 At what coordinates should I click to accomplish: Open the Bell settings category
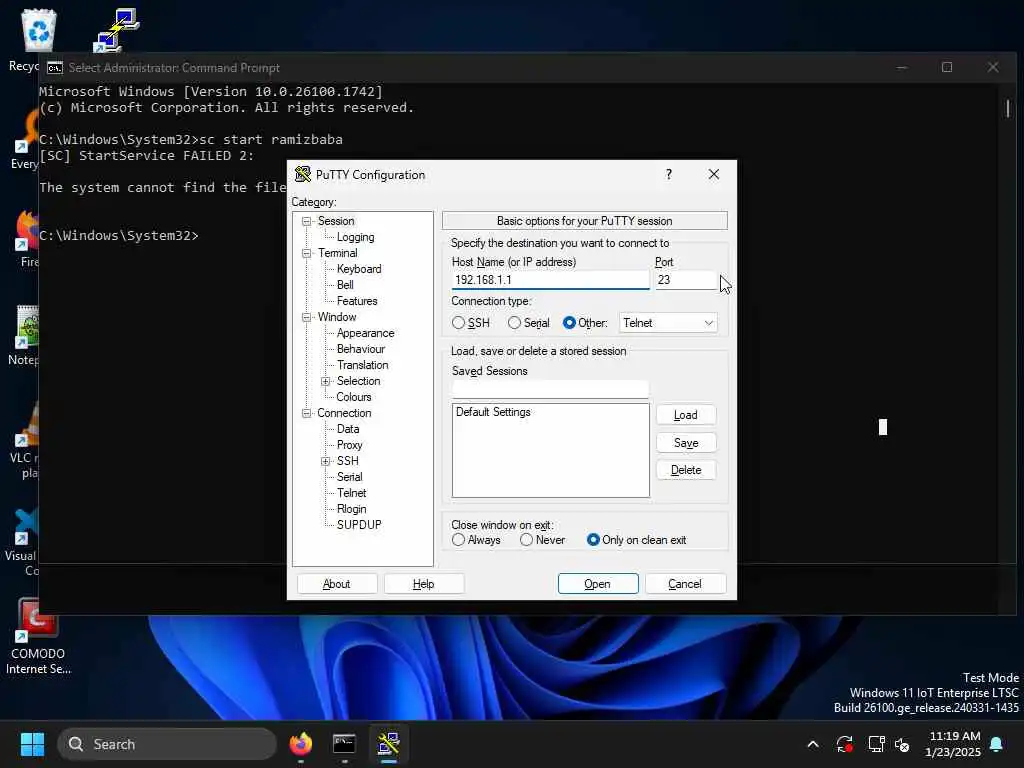click(x=345, y=285)
